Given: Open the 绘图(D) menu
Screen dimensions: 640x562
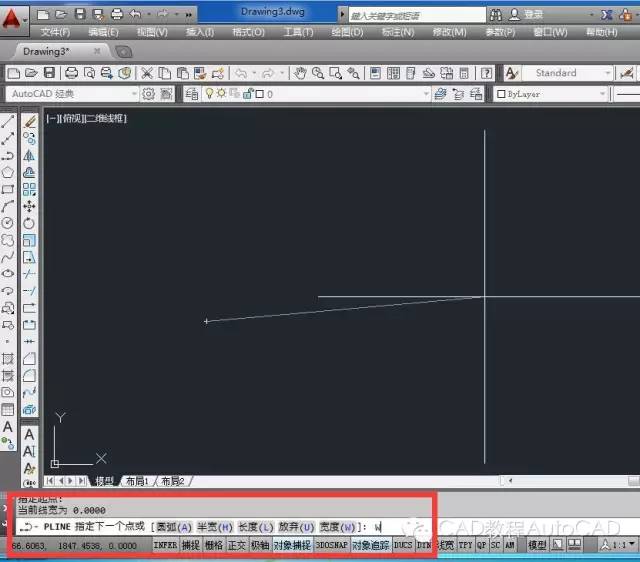Looking at the screenshot, I should (347, 32).
